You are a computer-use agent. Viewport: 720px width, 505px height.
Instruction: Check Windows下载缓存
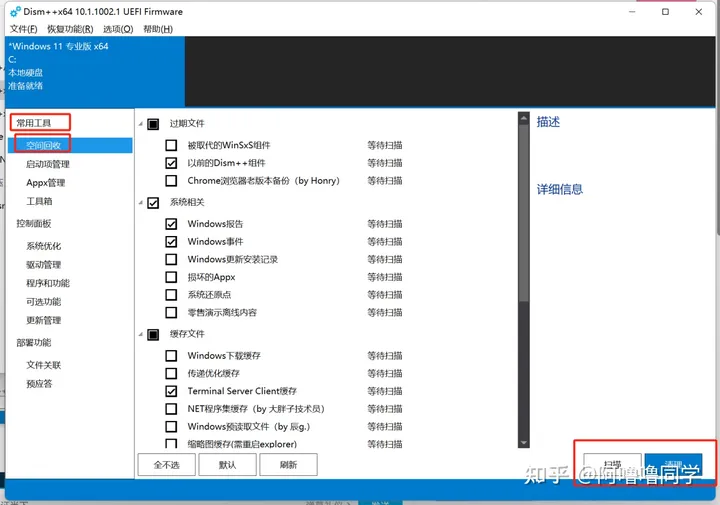pyautogui.click(x=171, y=355)
